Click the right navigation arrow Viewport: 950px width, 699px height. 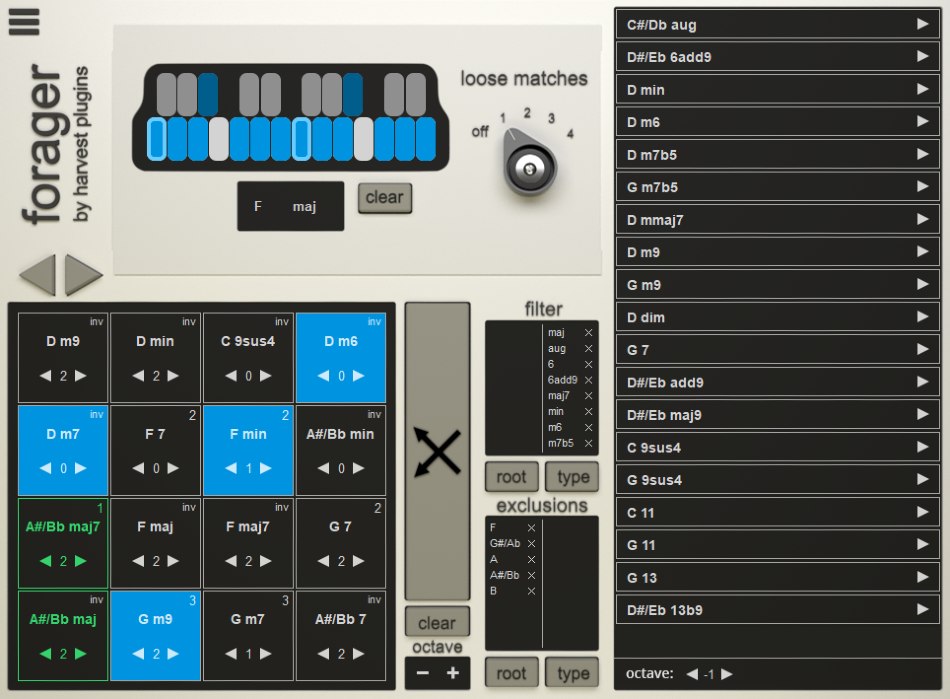click(84, 275)
